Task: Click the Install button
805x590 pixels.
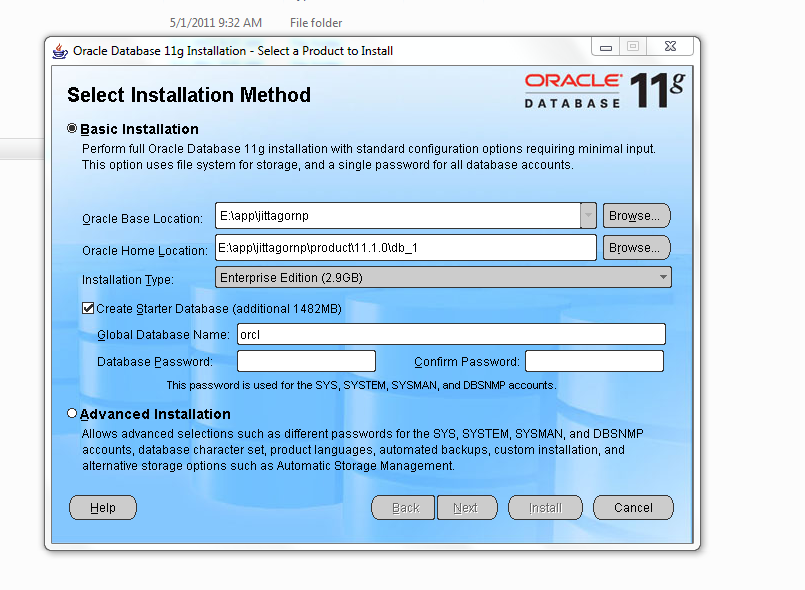Action: (545, 507)
